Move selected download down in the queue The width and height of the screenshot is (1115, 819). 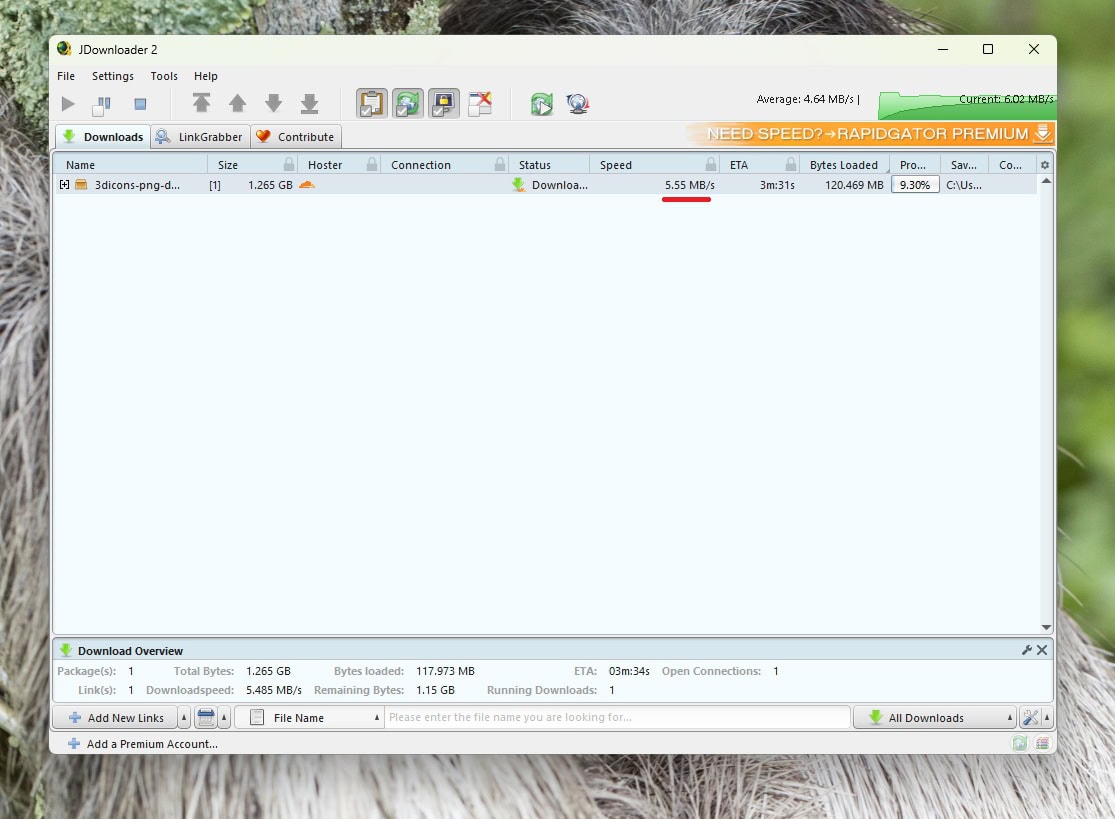(274, 103)
